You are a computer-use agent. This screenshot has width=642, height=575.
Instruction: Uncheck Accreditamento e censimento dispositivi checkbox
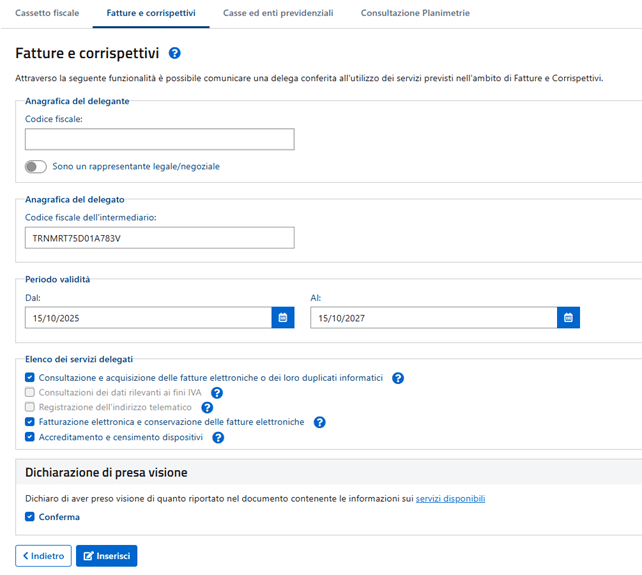click(30, 437)
